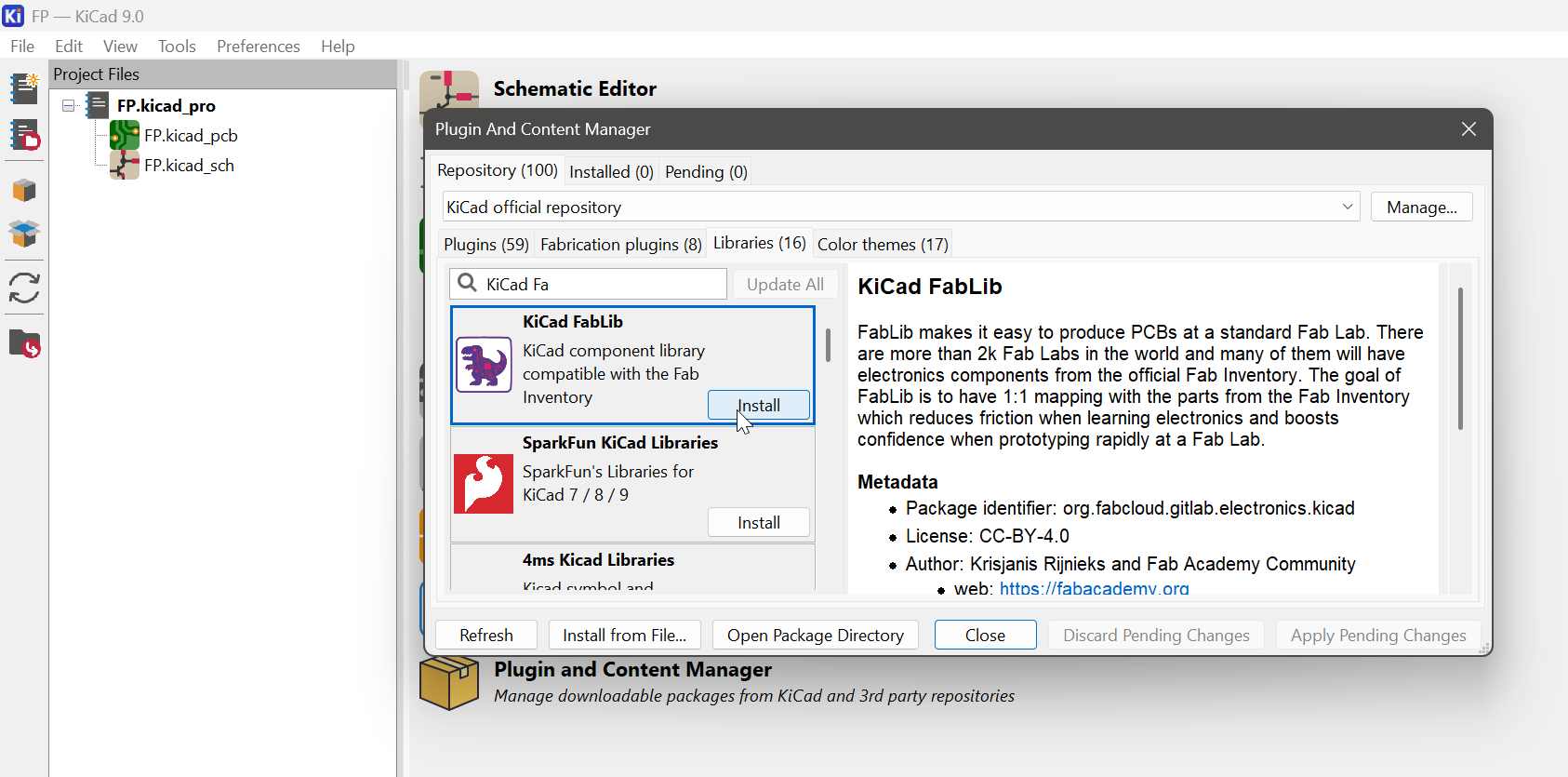Screen dimensions: 1568x777
Task: Select FP.kicad_pcb in the project tree
Action: tap(191, 136)
